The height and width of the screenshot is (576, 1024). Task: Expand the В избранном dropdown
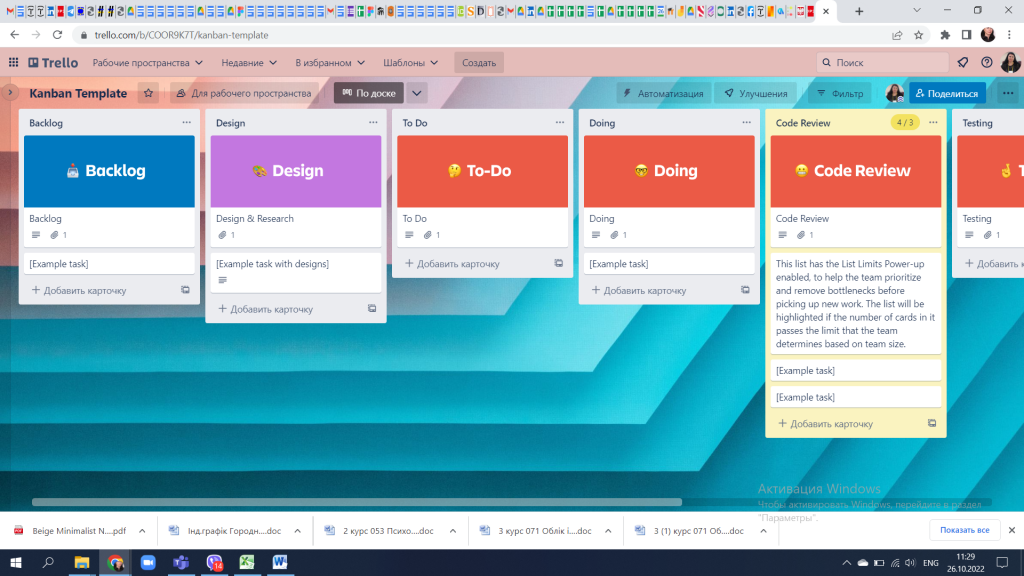tap(330, 63)
